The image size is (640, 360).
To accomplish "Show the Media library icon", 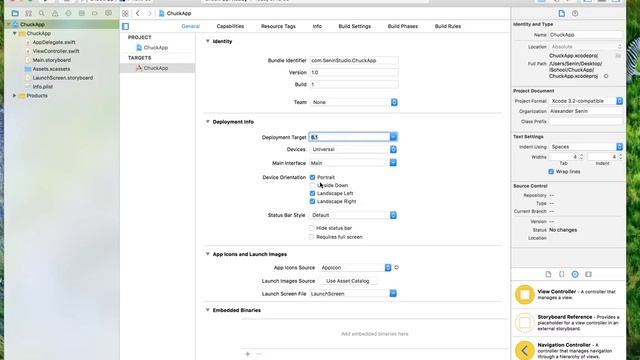I will pyautogui.click(x=588, y=274).
